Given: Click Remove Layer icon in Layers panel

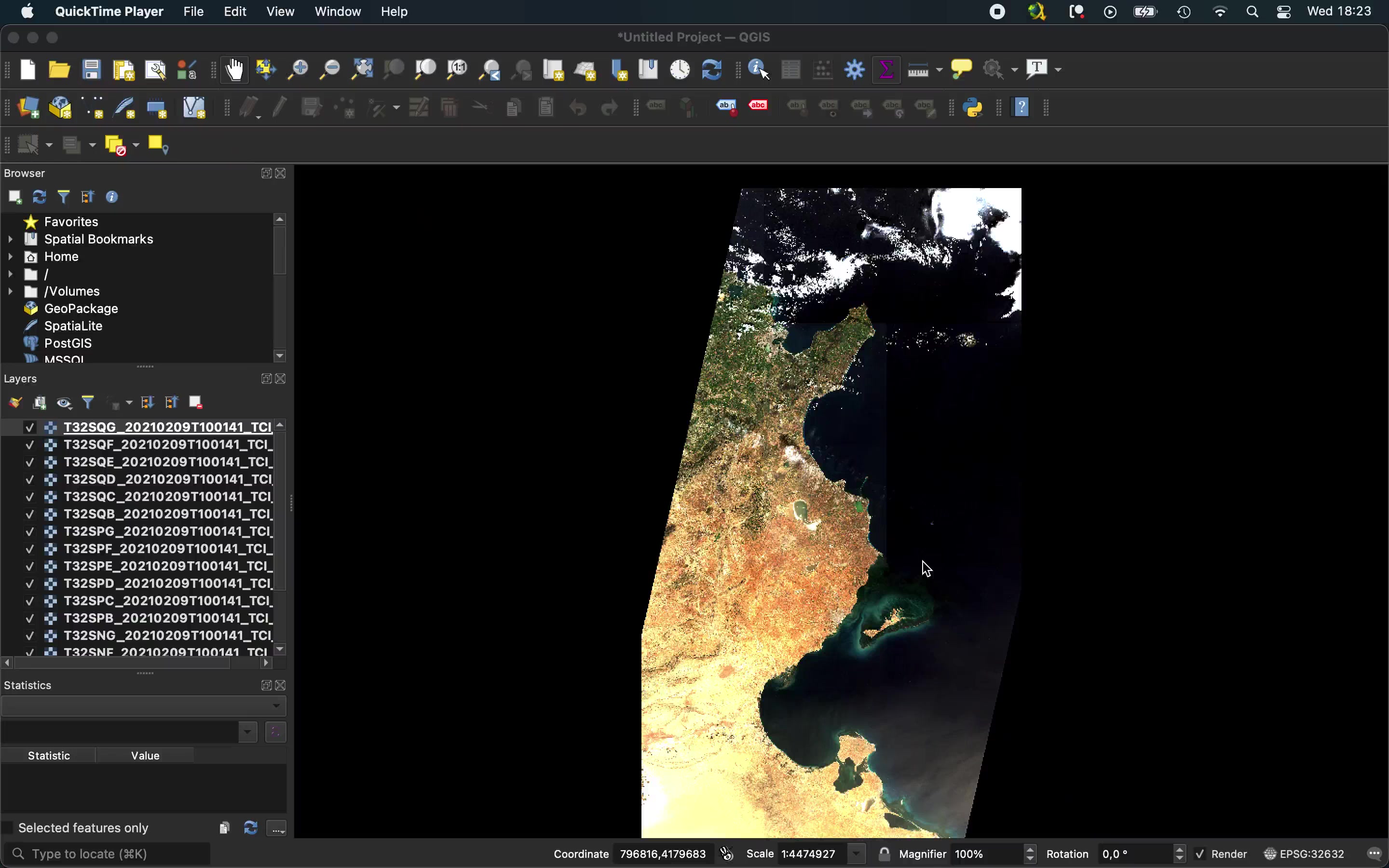Looking at the screenshot, I should point(196,403).
